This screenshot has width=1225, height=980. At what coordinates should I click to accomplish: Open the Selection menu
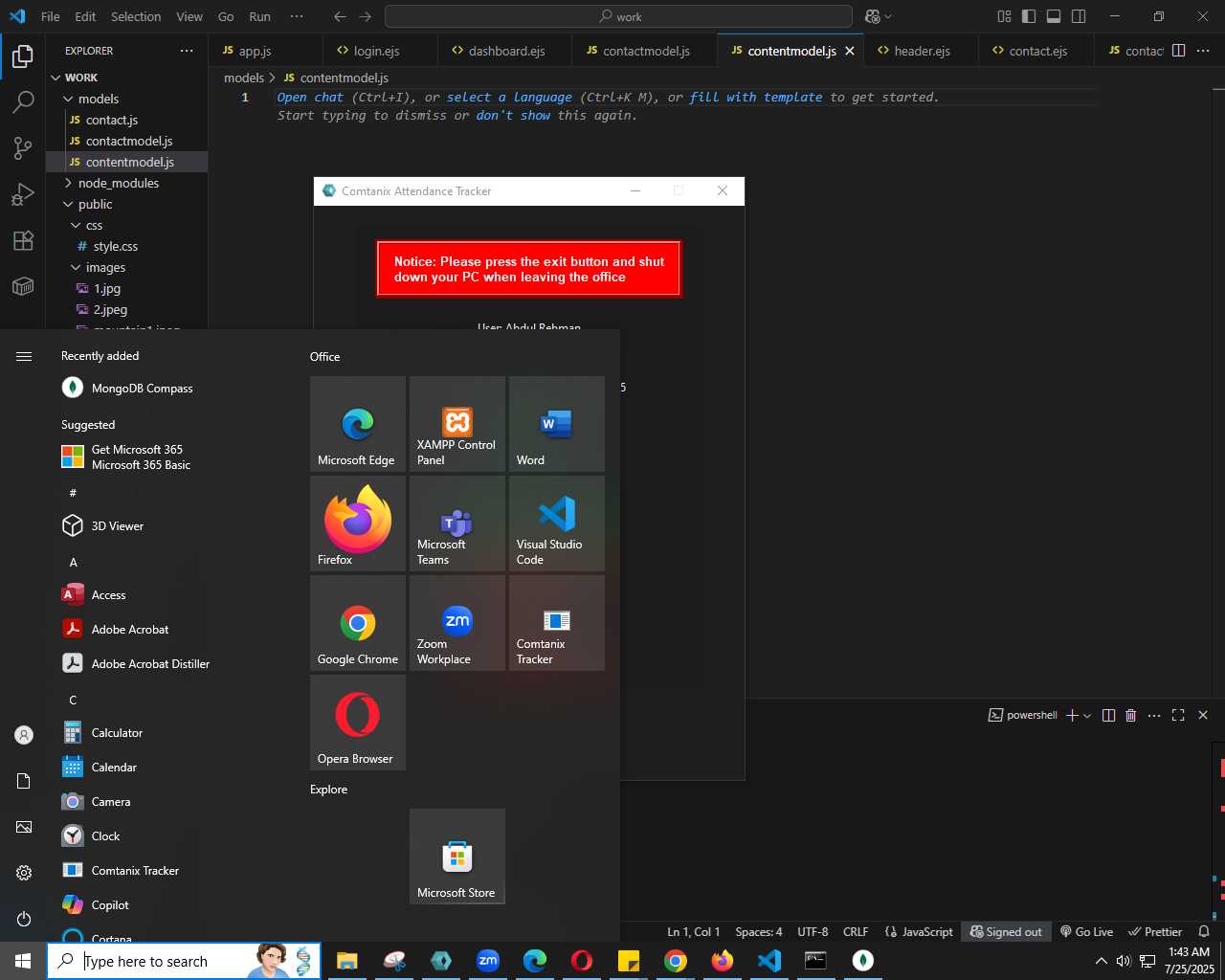136,16
